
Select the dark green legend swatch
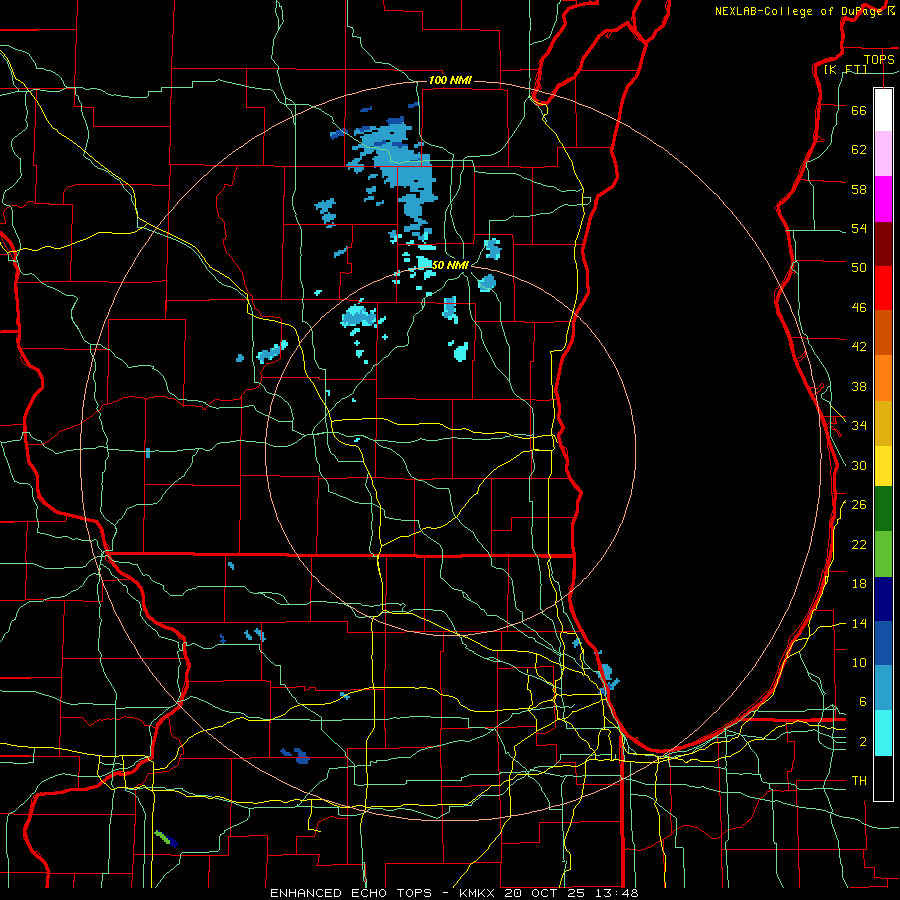(883, 509)
